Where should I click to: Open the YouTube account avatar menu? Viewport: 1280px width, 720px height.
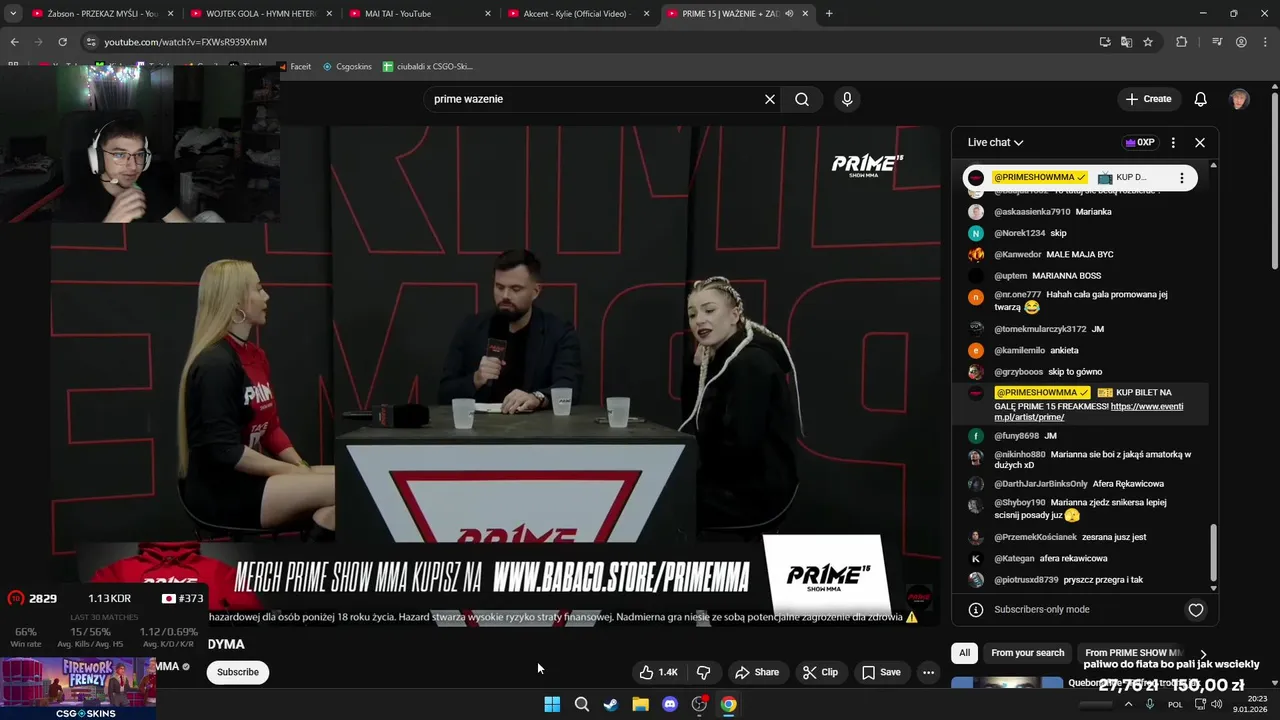point(1239,99)
